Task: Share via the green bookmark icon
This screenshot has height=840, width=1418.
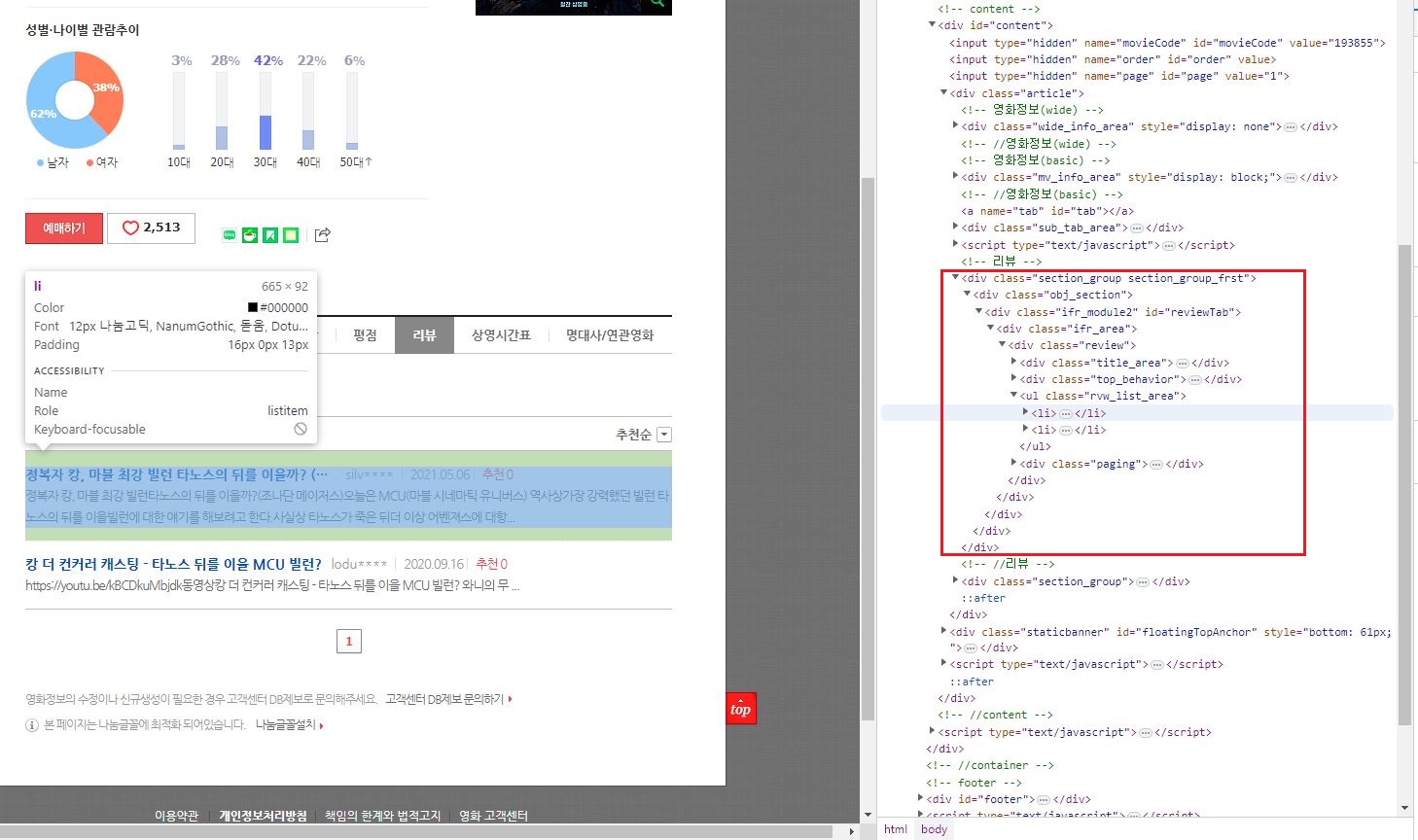Action: pyautogui.click(x=270, y=235)
